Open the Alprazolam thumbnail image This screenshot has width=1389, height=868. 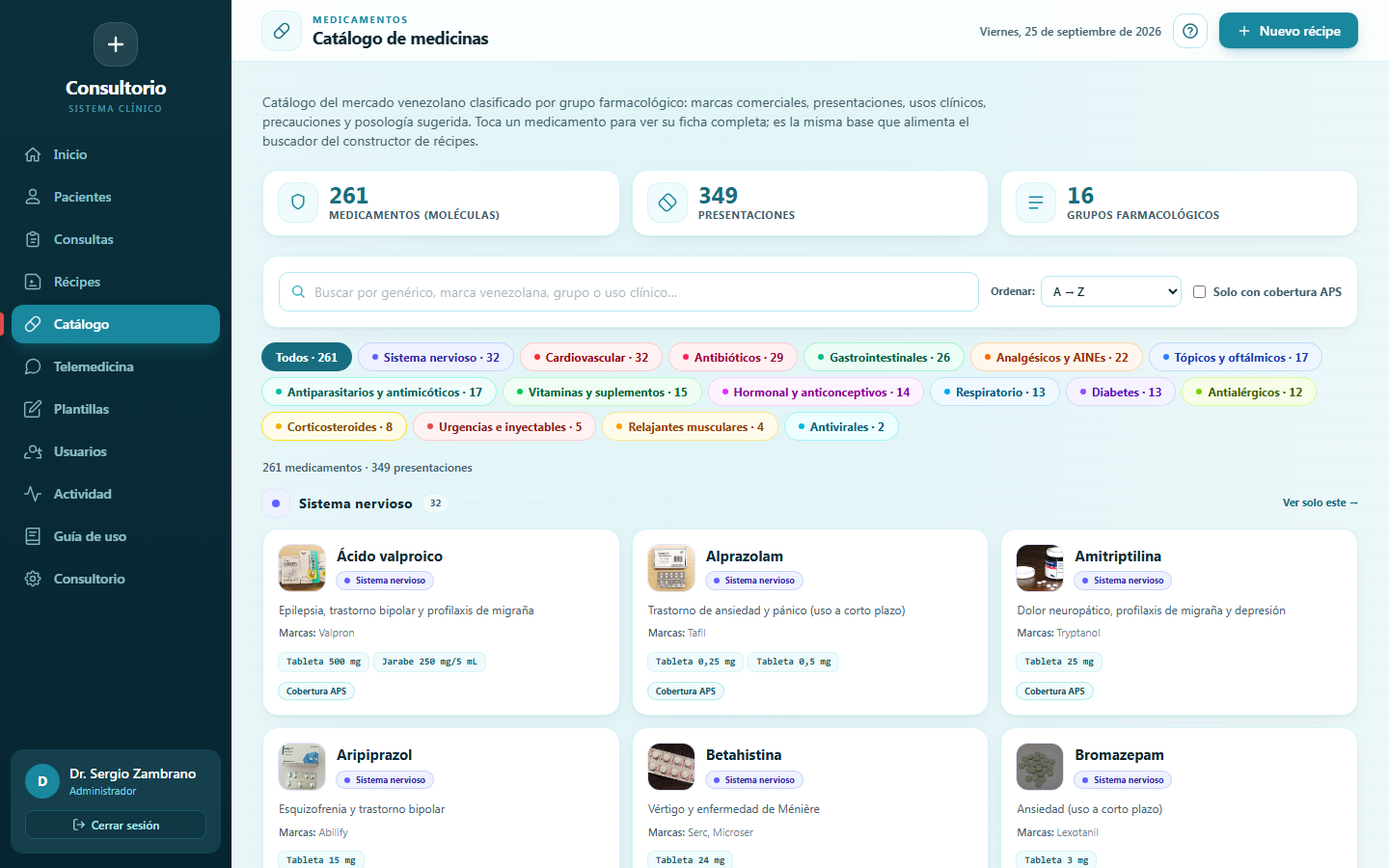coord(671,568)
